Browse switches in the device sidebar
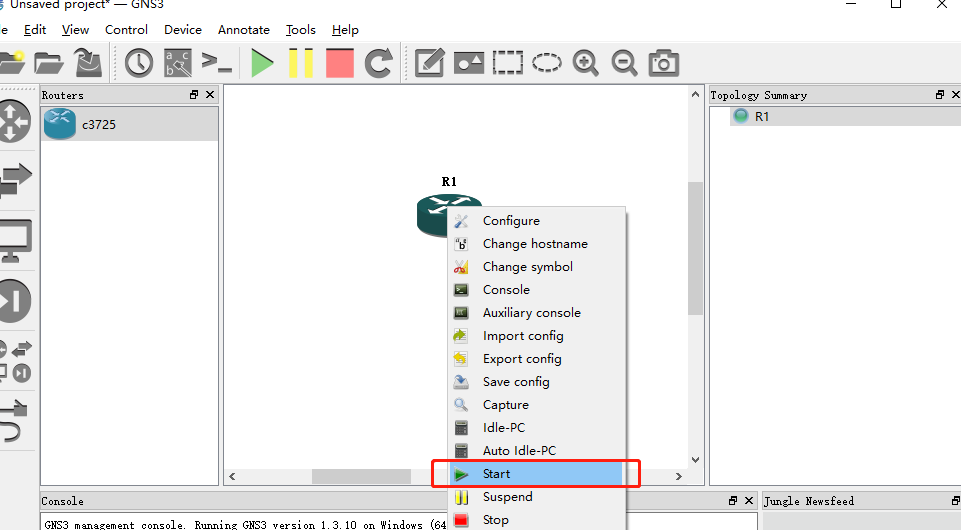Screen dimensions: 961x530 click(15, 180)
